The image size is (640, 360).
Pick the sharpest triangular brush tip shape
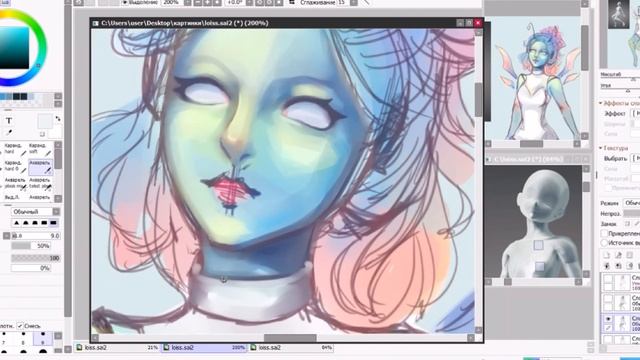pyautogui.click(x=17, y=223)
